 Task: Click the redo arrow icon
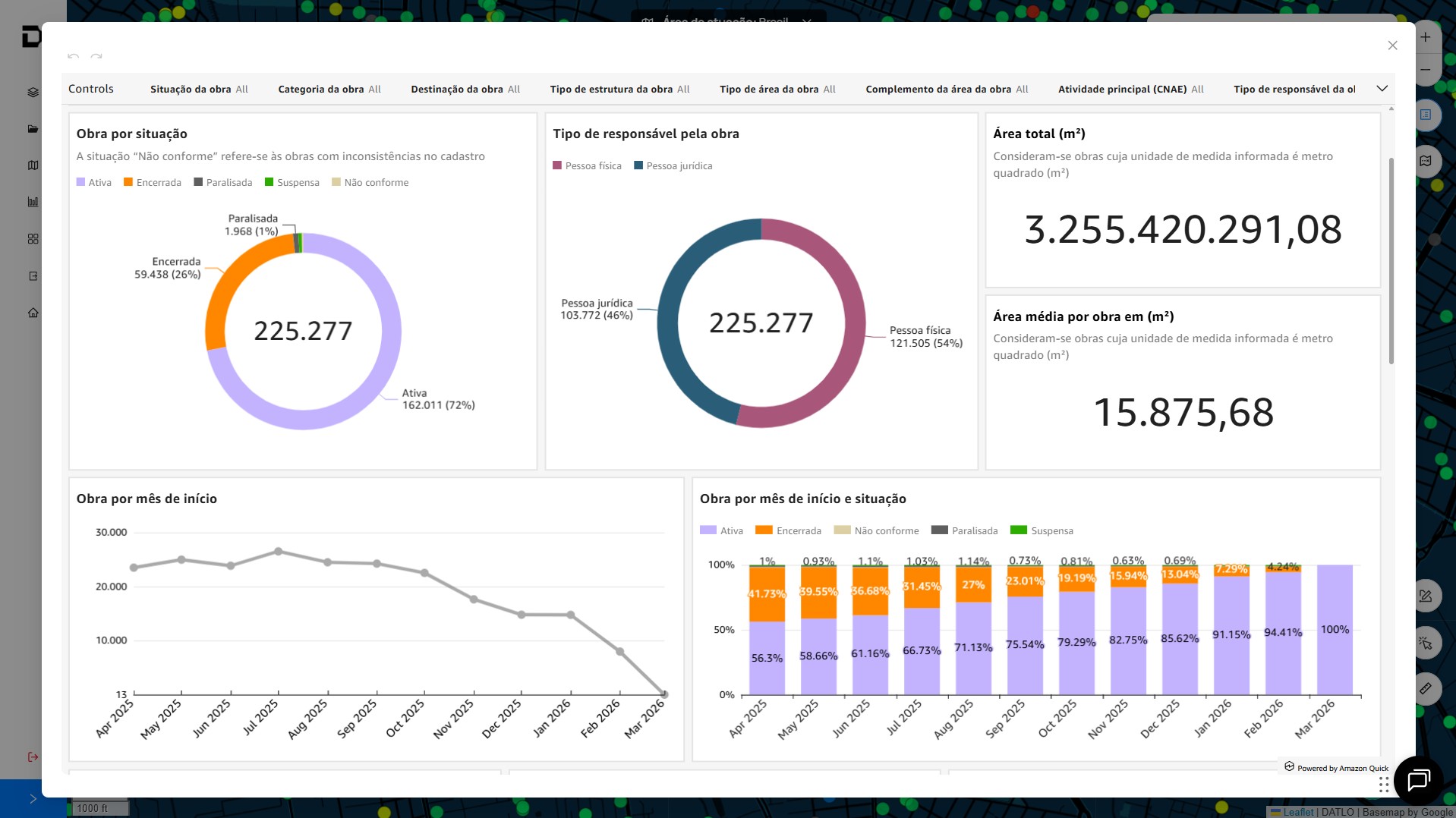click(96, 56)
